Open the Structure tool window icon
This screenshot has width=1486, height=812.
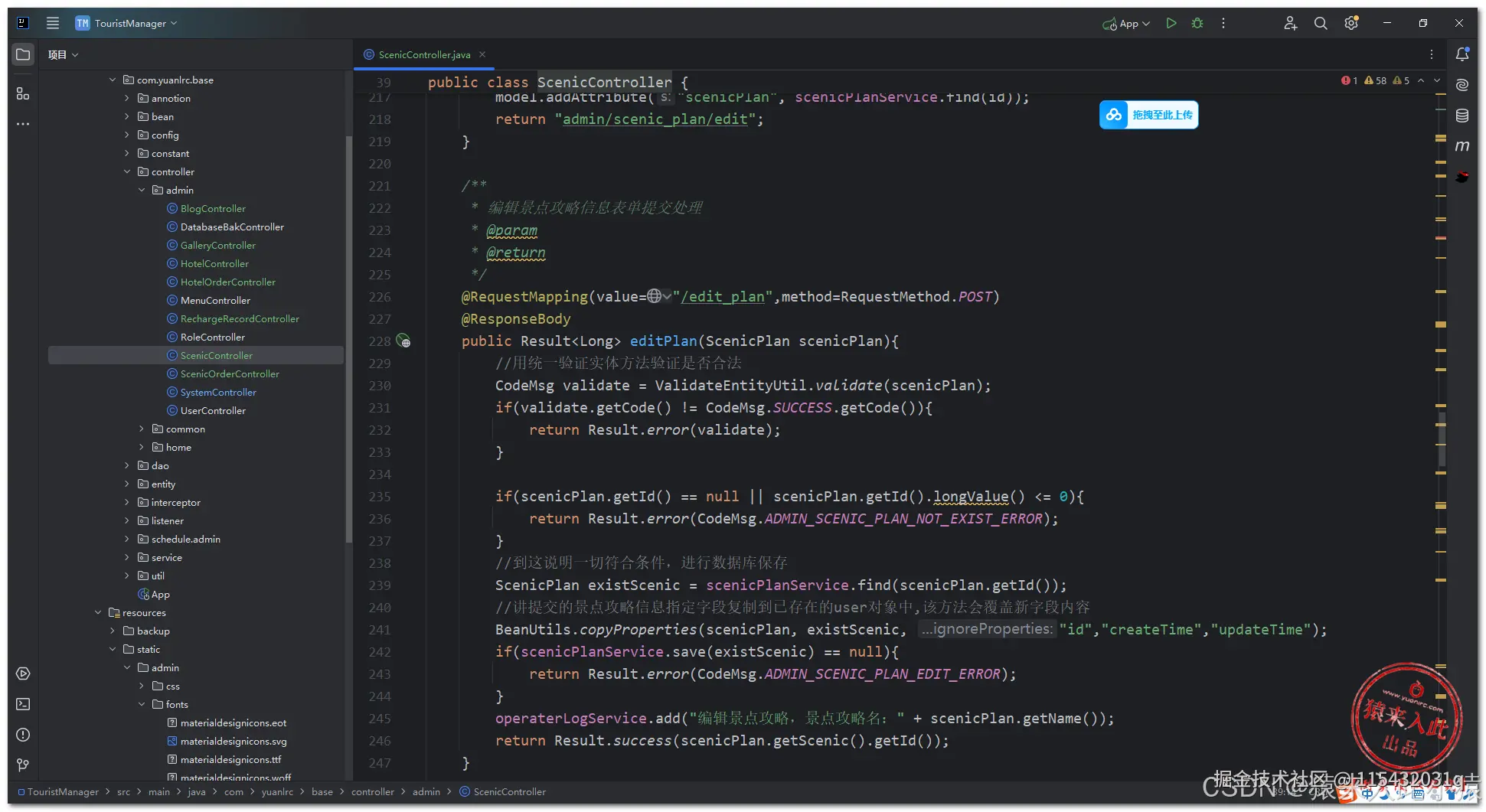point(23,93)
